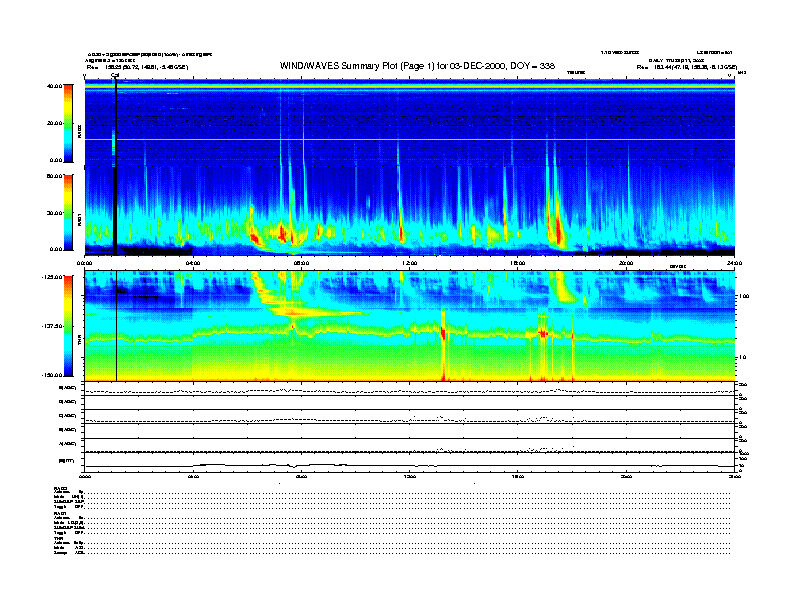Click the 20:00 tick under the RAD1 spectrogram

coord(626,263)
